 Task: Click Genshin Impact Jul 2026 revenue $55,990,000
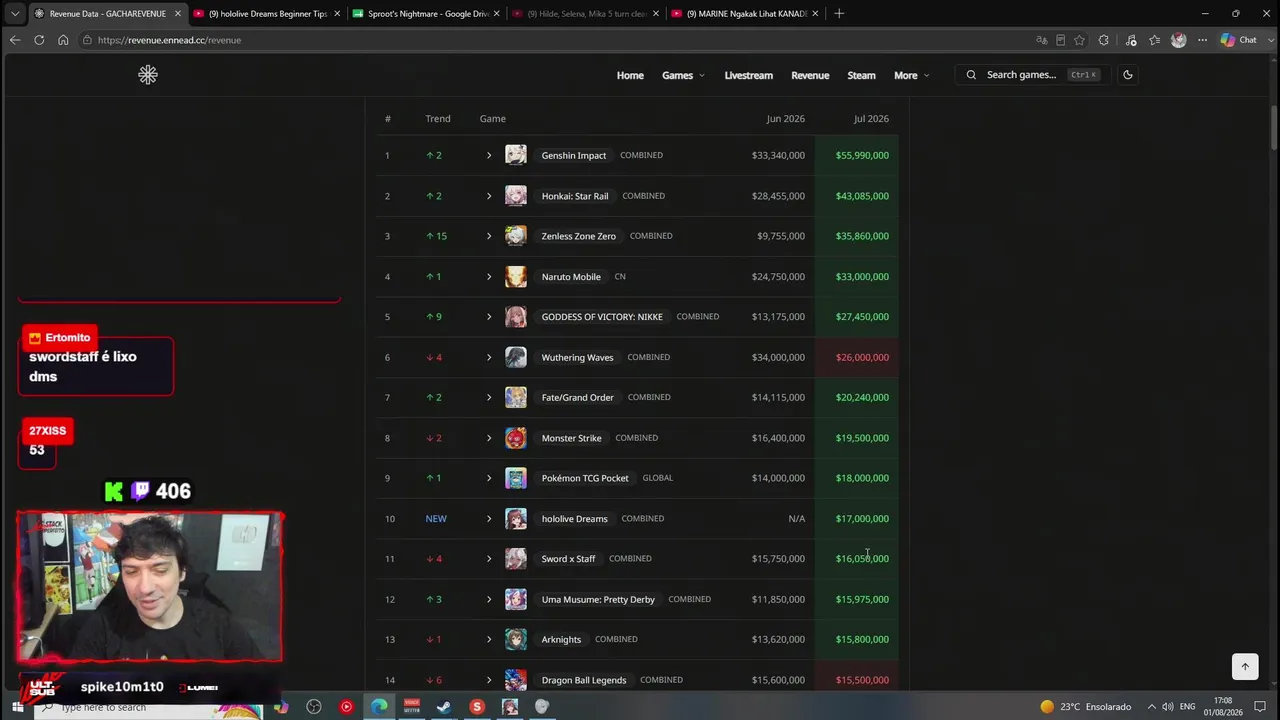click(x=862, y=156)
